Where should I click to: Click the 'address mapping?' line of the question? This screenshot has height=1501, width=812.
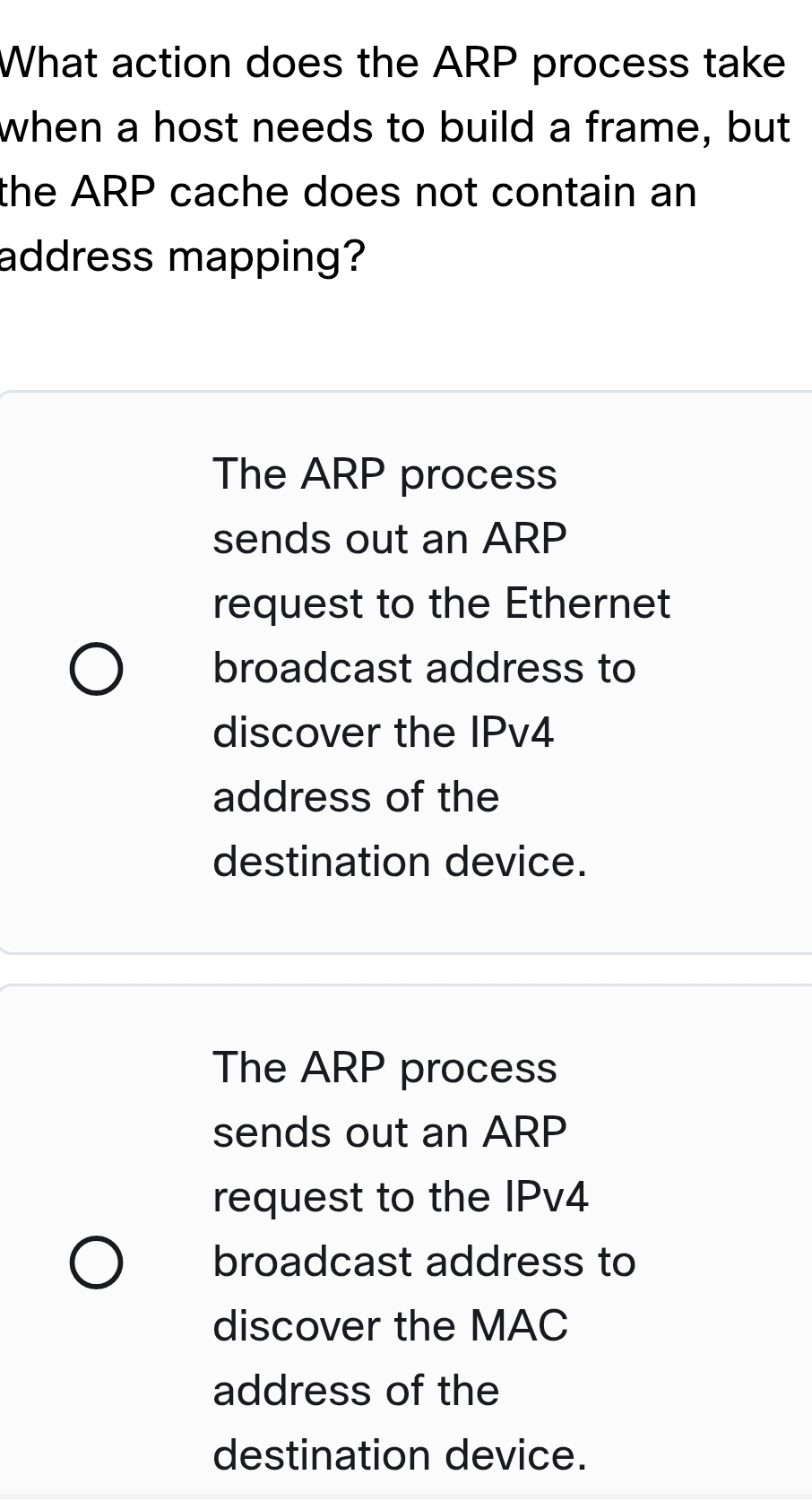tap(184, 257)
